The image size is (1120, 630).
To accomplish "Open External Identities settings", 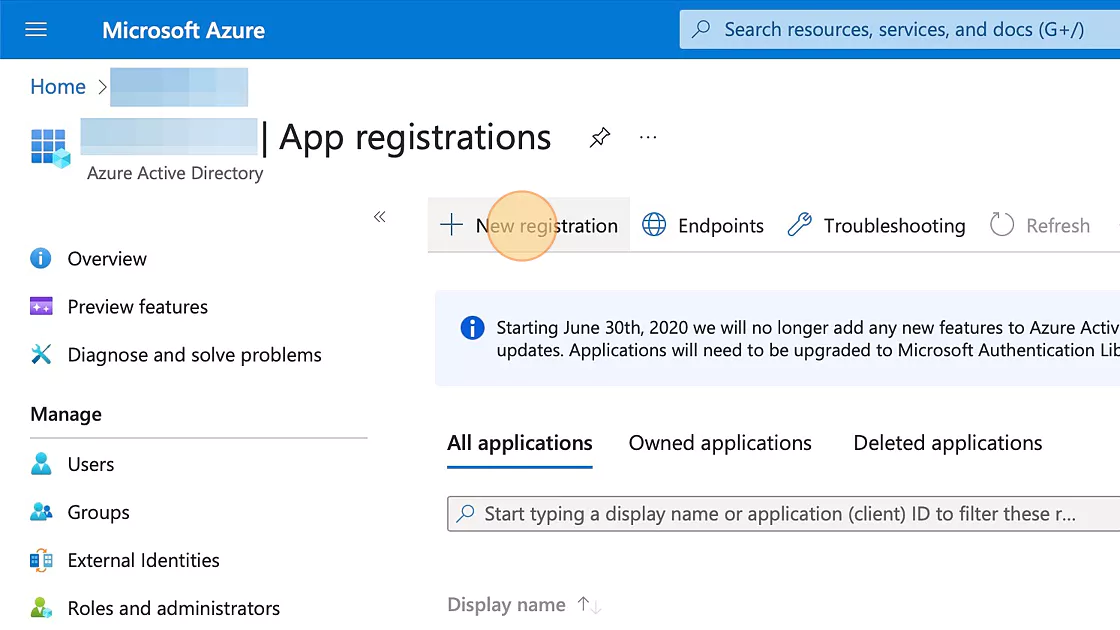I will pyautogui.click(x=143, y=560).
